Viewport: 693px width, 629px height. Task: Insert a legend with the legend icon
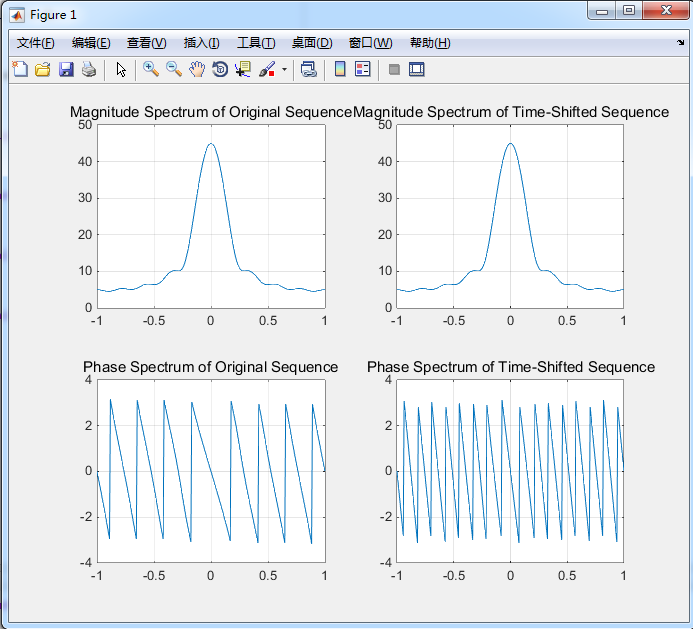pyautogui.click(x=363, y=69)
